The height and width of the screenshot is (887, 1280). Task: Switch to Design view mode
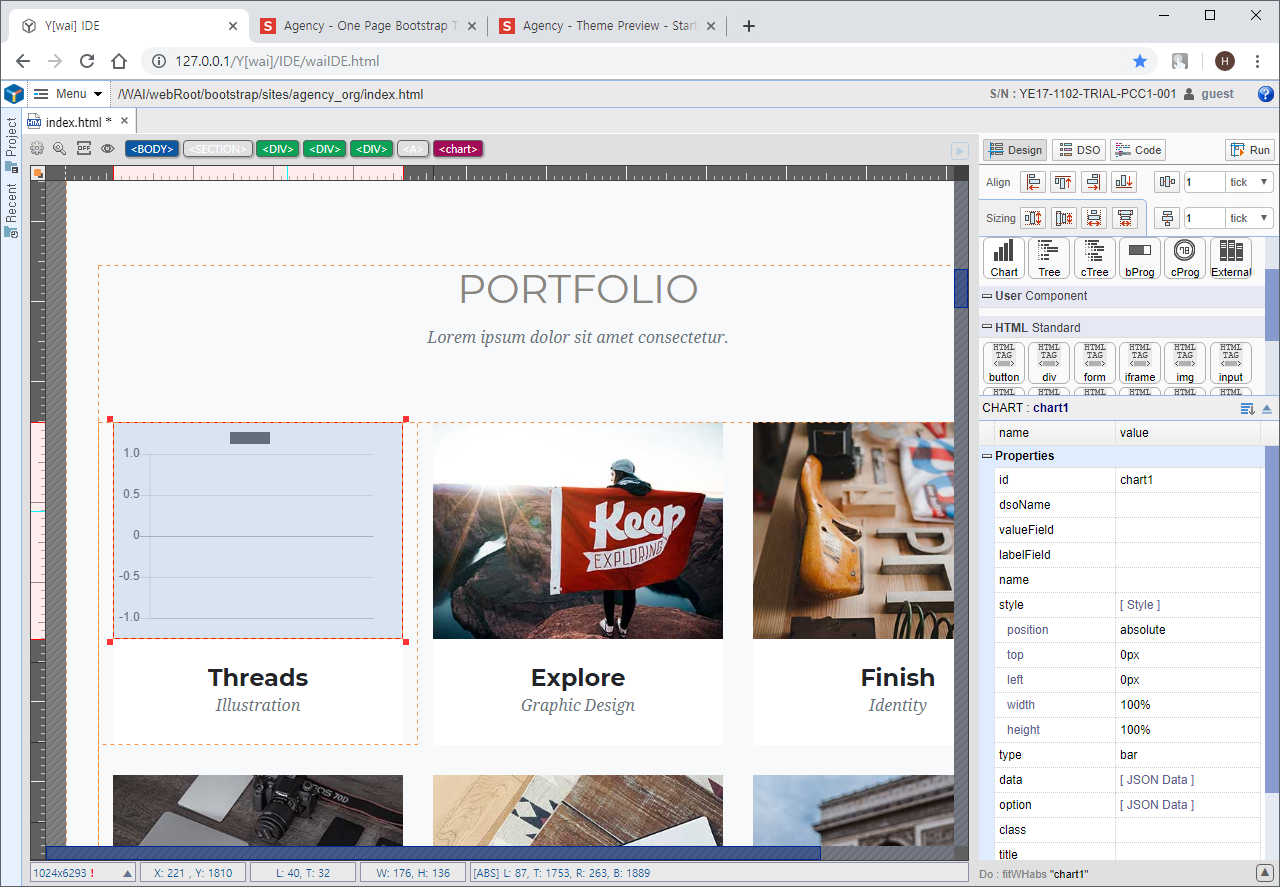click(1015, 150)
